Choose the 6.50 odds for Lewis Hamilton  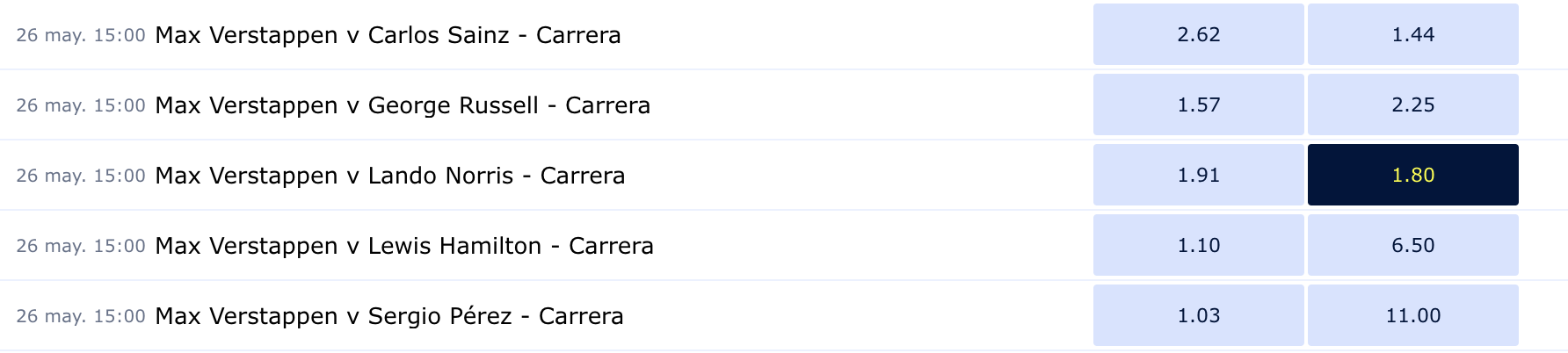point(1412,245)
